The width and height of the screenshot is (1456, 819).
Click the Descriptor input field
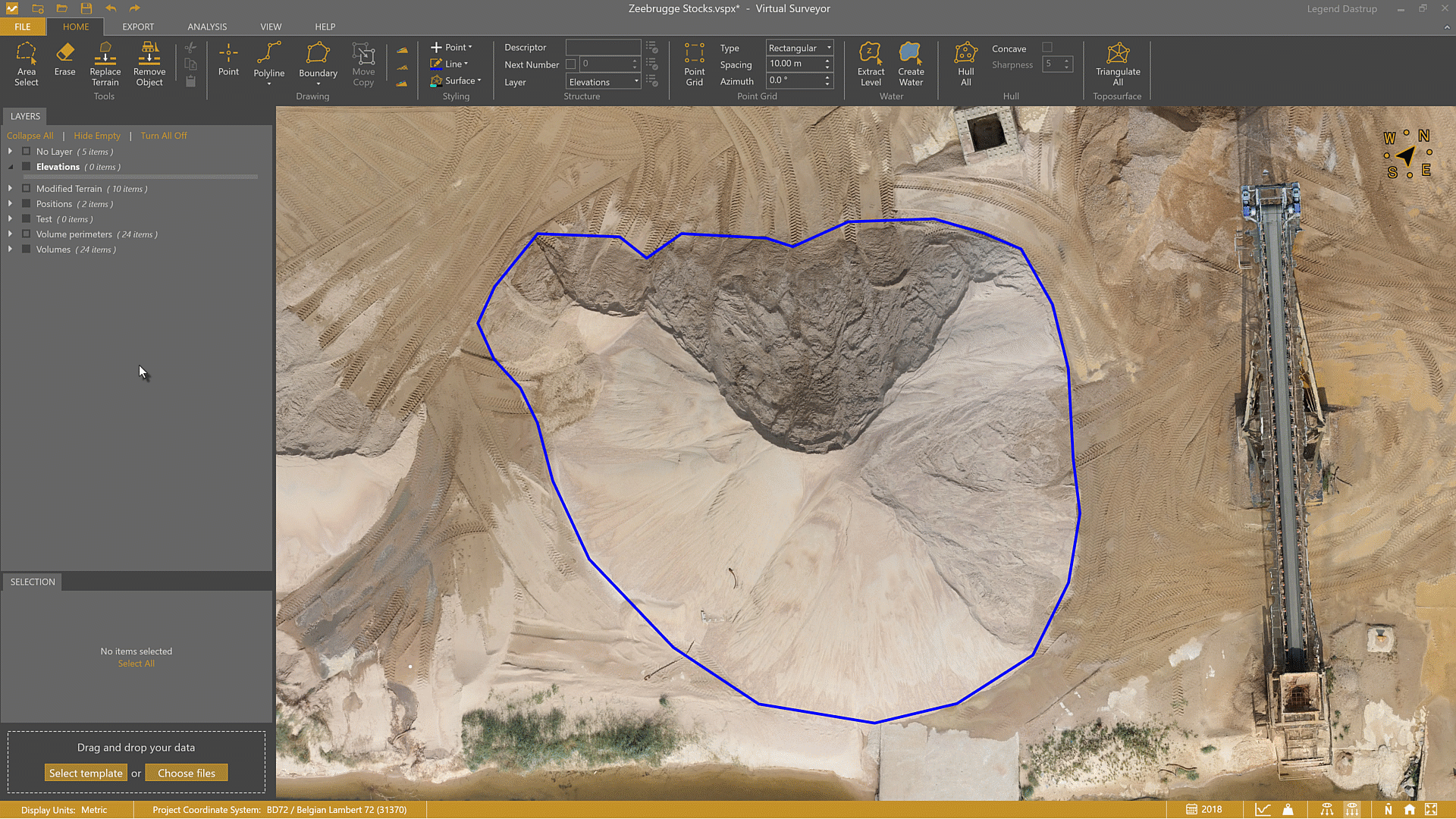[x=603, y=47]
